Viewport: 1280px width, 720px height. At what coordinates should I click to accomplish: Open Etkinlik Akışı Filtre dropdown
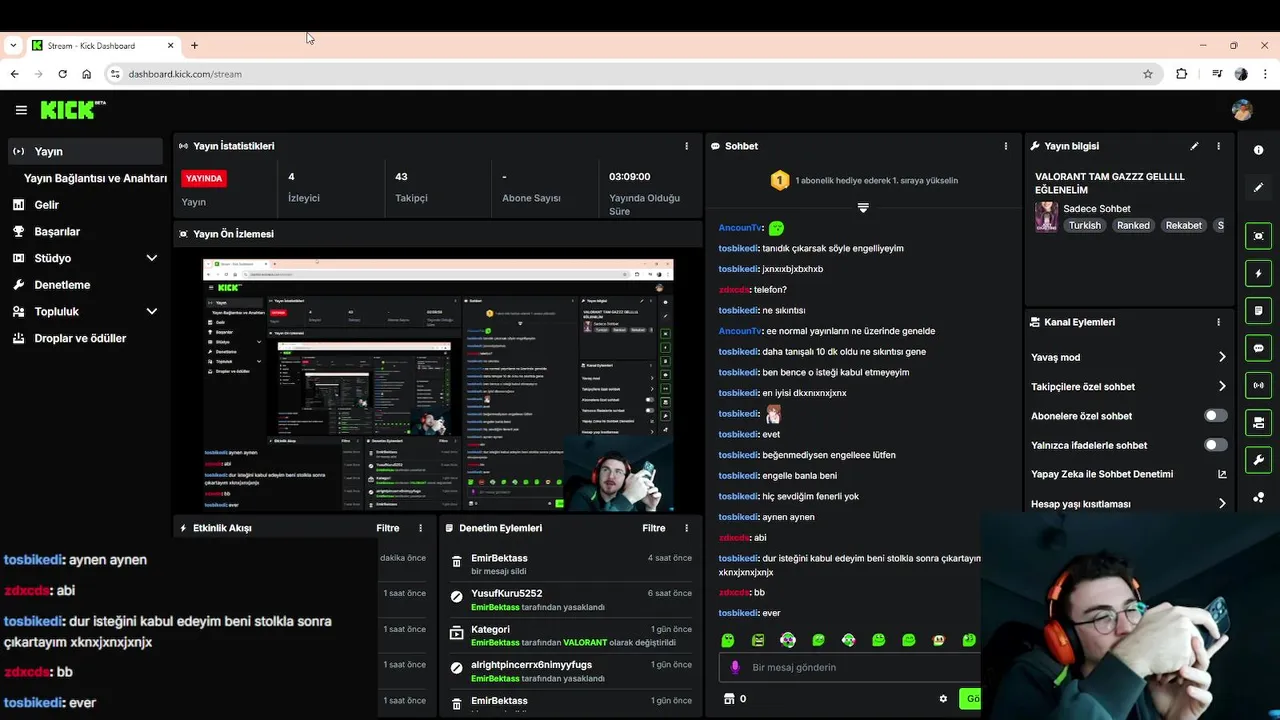coord(388,528)
